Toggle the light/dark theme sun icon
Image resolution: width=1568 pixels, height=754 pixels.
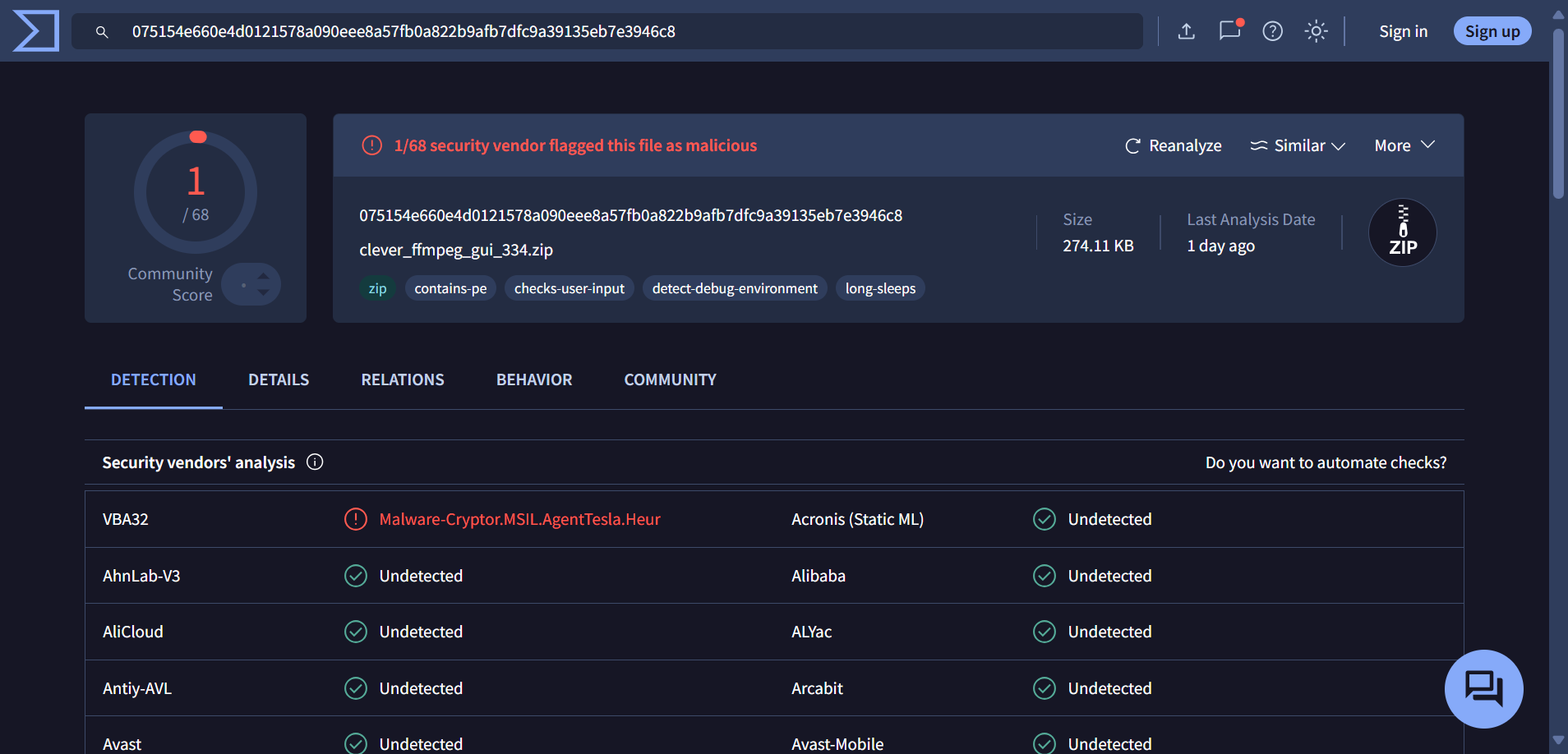(1316, 31)
